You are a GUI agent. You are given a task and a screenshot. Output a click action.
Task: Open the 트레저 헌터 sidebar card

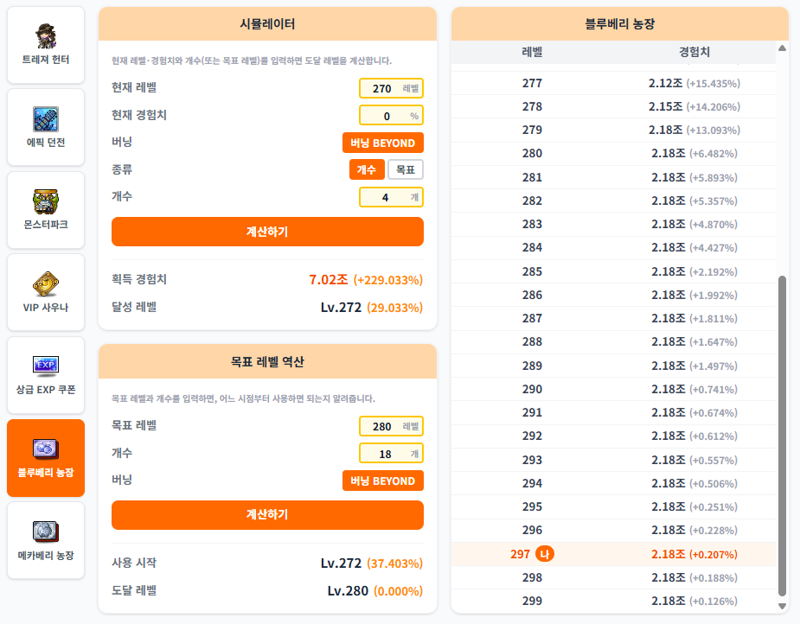46,45
